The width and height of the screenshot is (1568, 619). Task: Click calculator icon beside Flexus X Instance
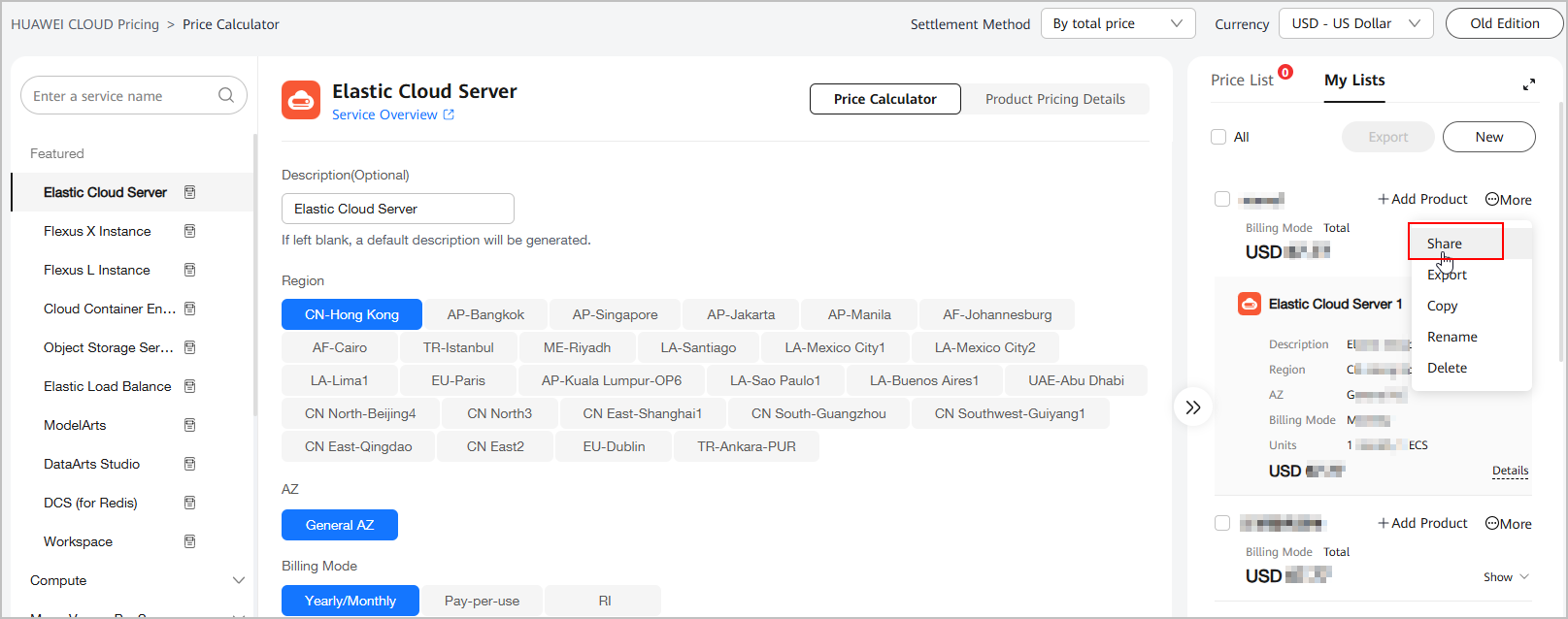click(189, 231)
